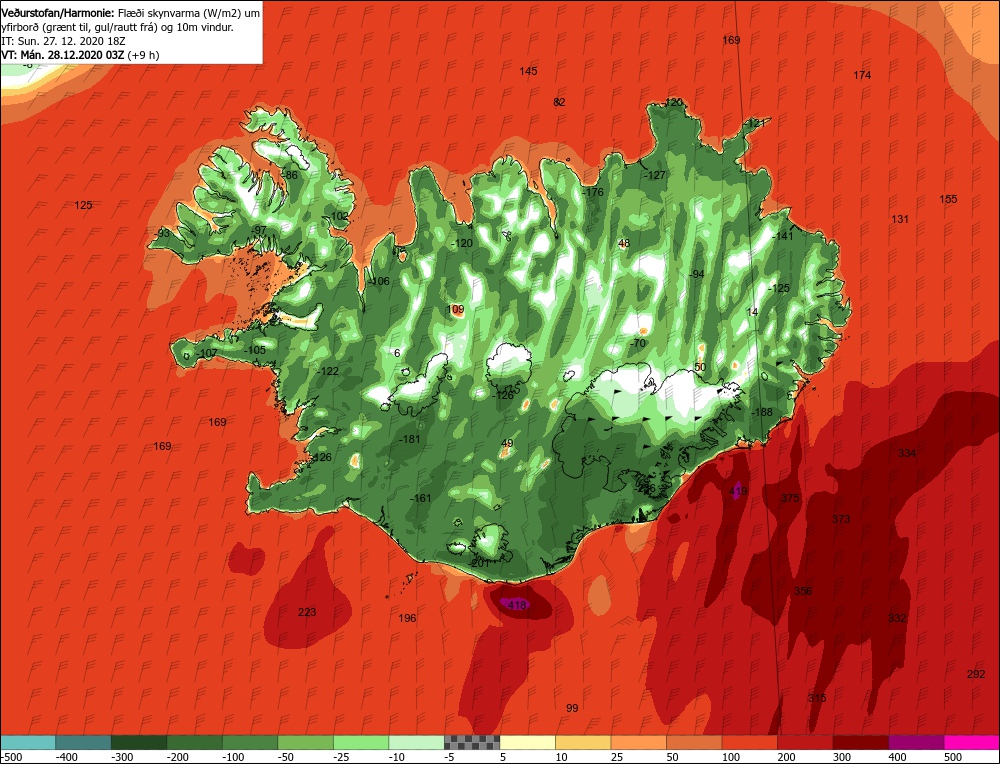Click the value -127 in northeast Iceland
Viewport: 1000px width, 764px height.
coord(654,175)
